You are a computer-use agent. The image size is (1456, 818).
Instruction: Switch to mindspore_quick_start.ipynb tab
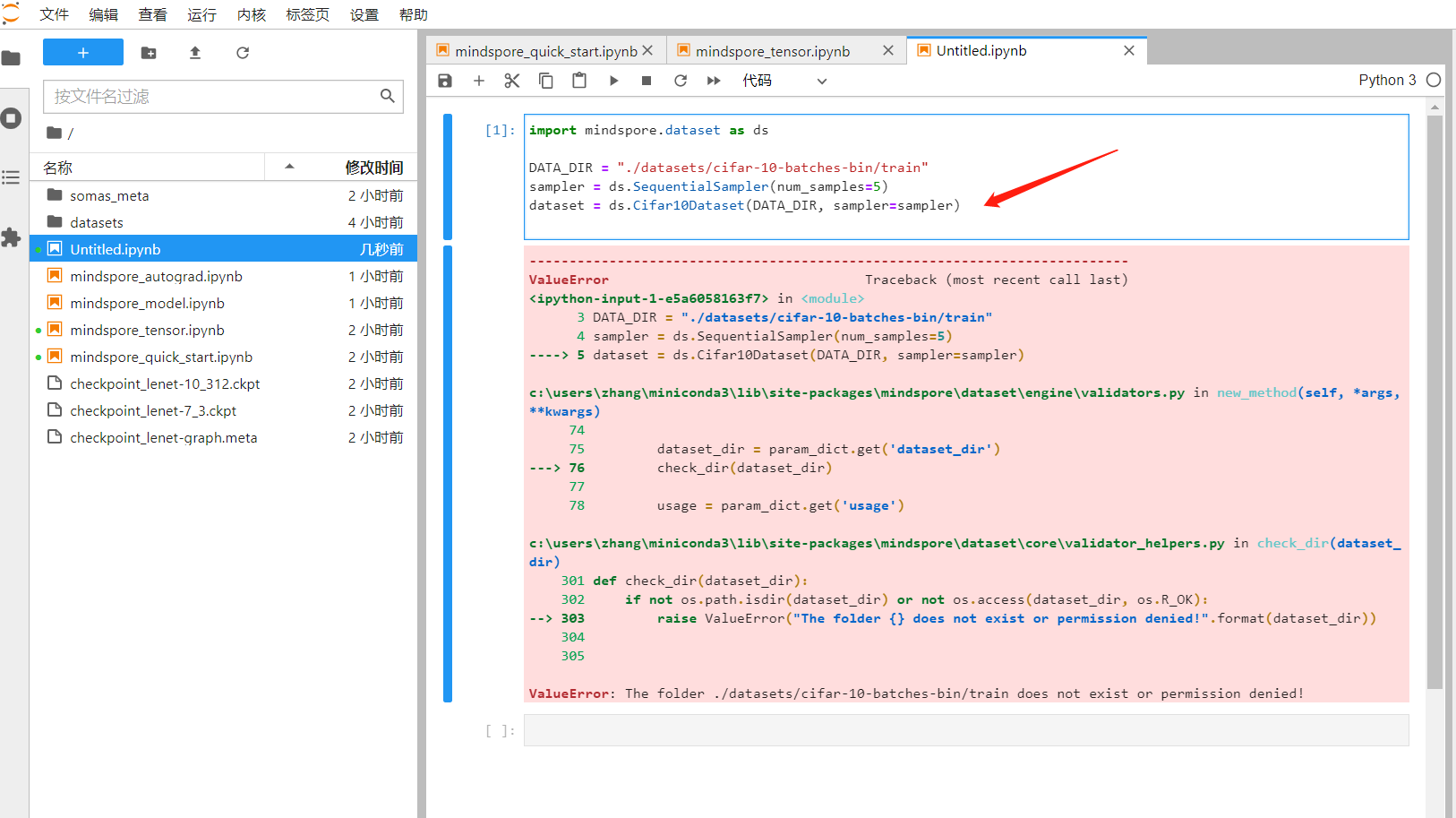click(x=546, y=51)
